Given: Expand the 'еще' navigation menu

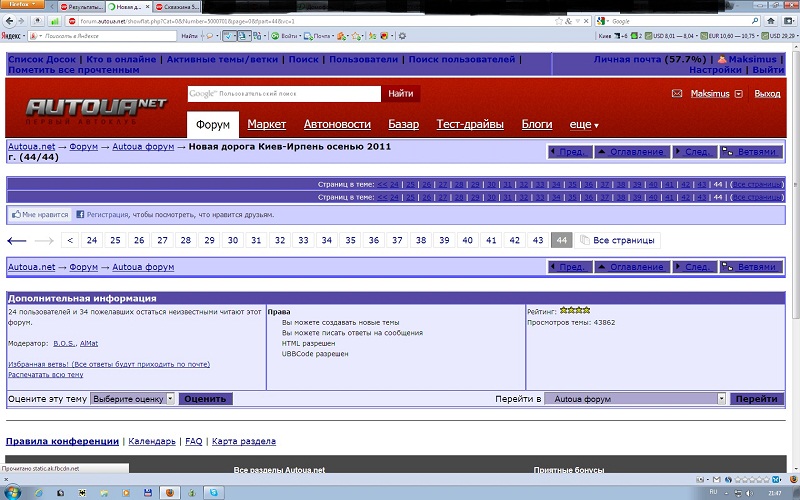Looking at the screenshot, I should click(584, 125).
